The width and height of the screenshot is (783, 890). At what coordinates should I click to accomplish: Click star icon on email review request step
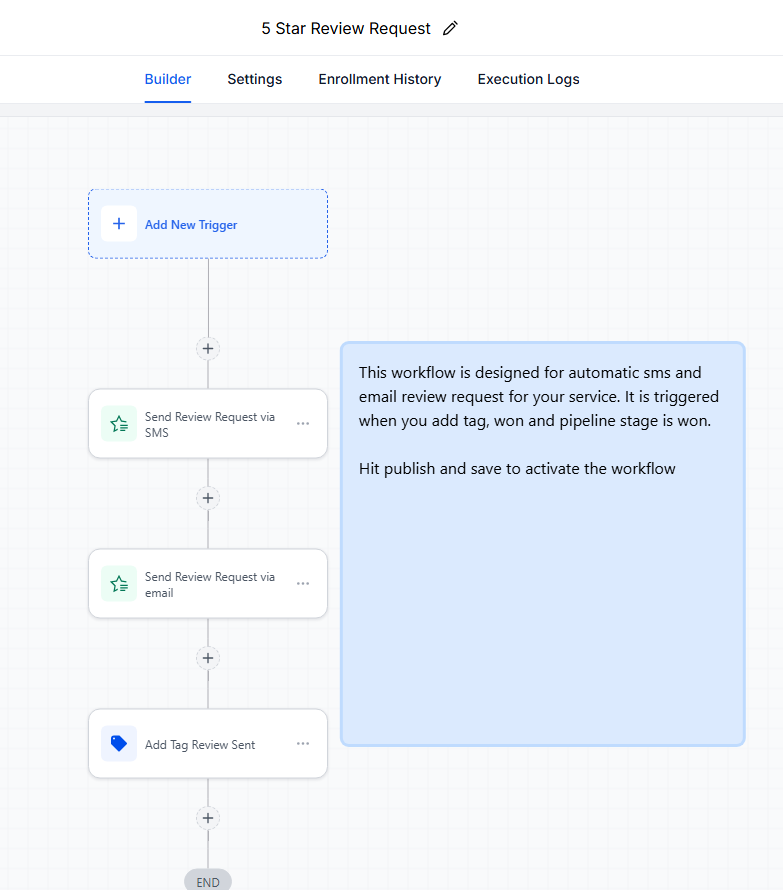pyautogui.click(x=119, y=583)
